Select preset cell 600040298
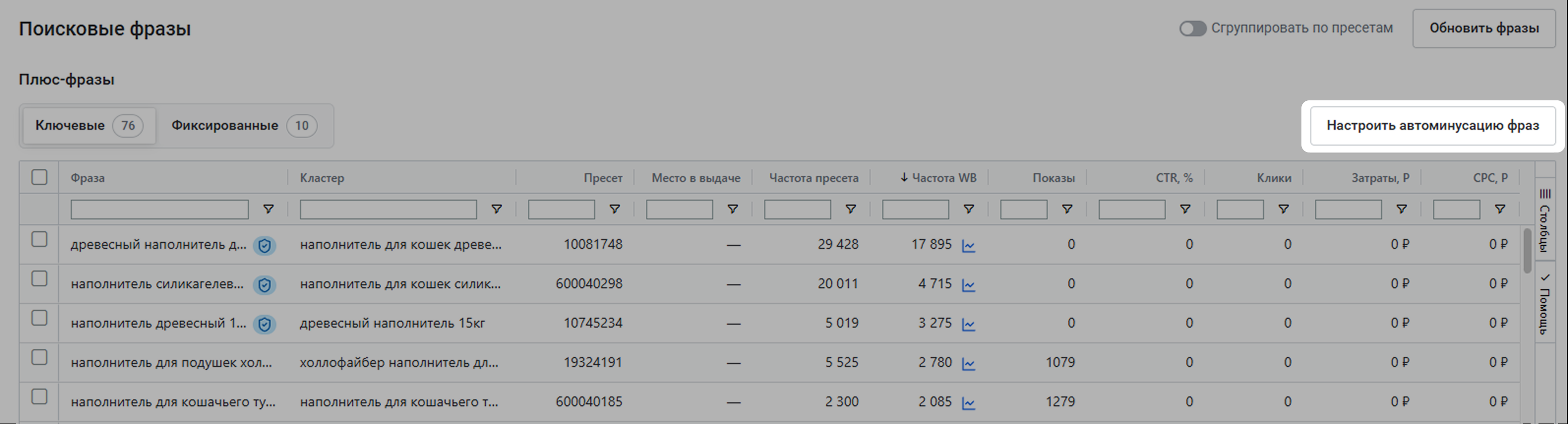1568x424 pixels. point(589,283)
